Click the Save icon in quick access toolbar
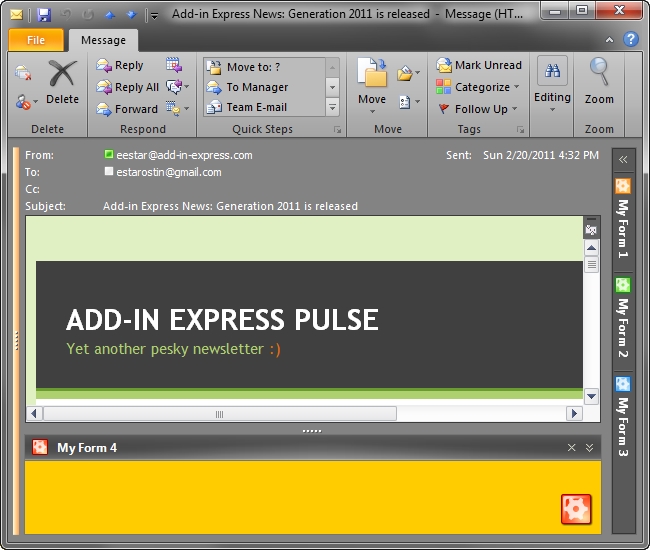This screenshot has width=650, height=550. point(44,15)
